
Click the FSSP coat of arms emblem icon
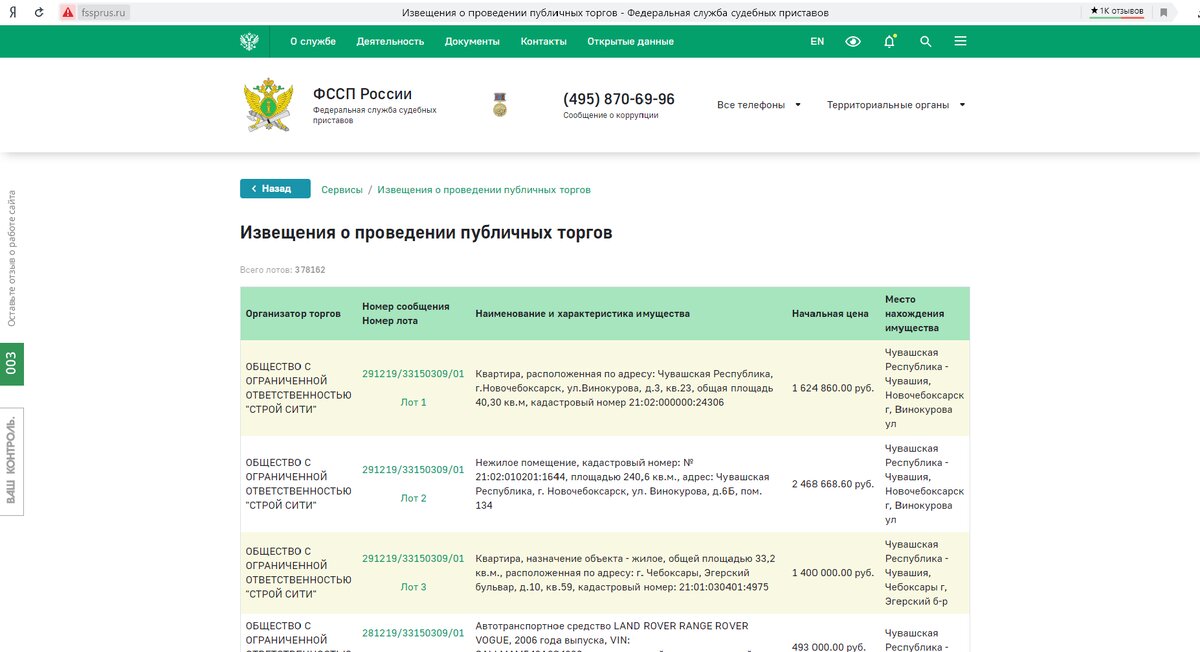point(248,41)
